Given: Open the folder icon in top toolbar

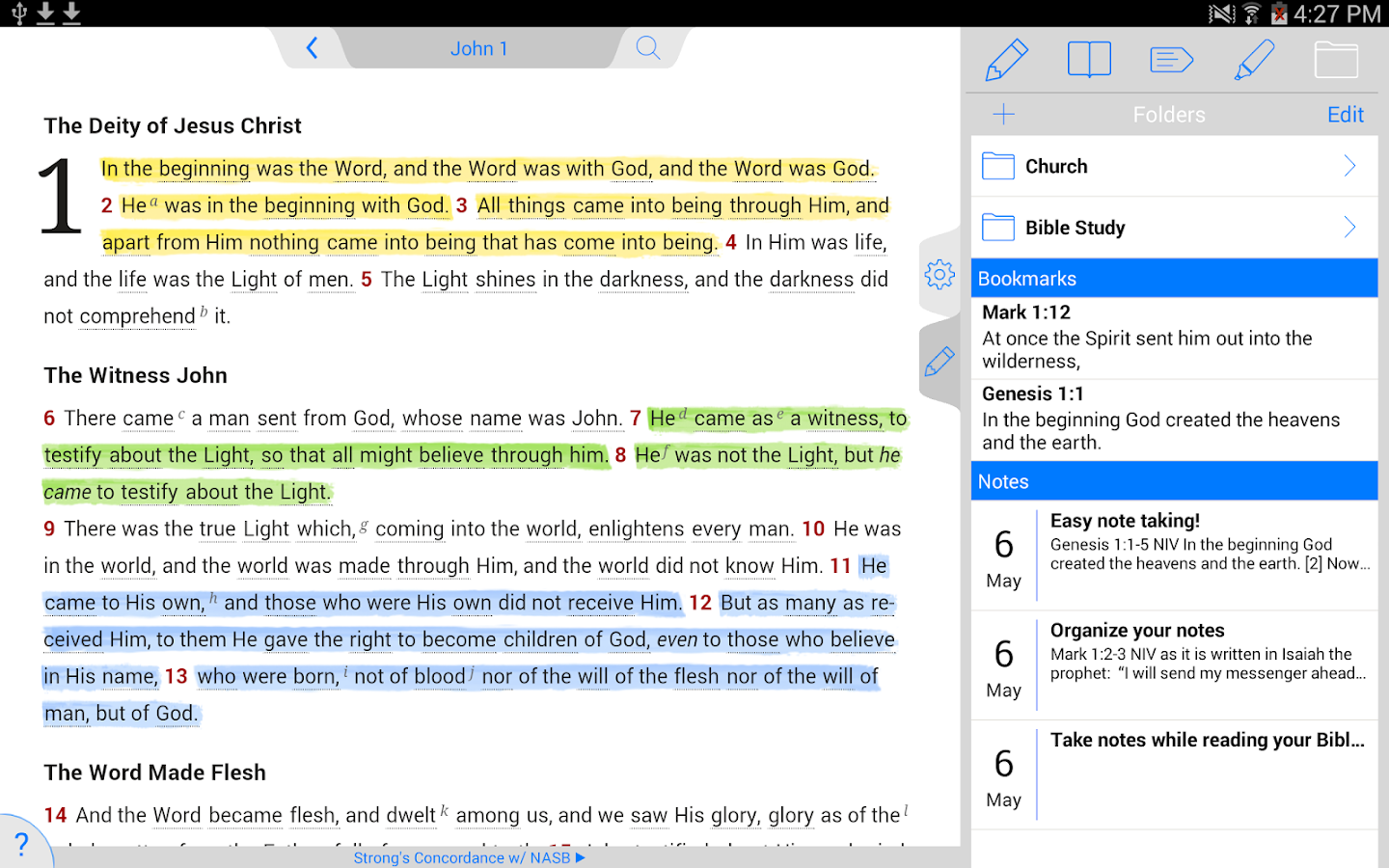Looking at the screenshot, I should click(x=1336, y=60).
